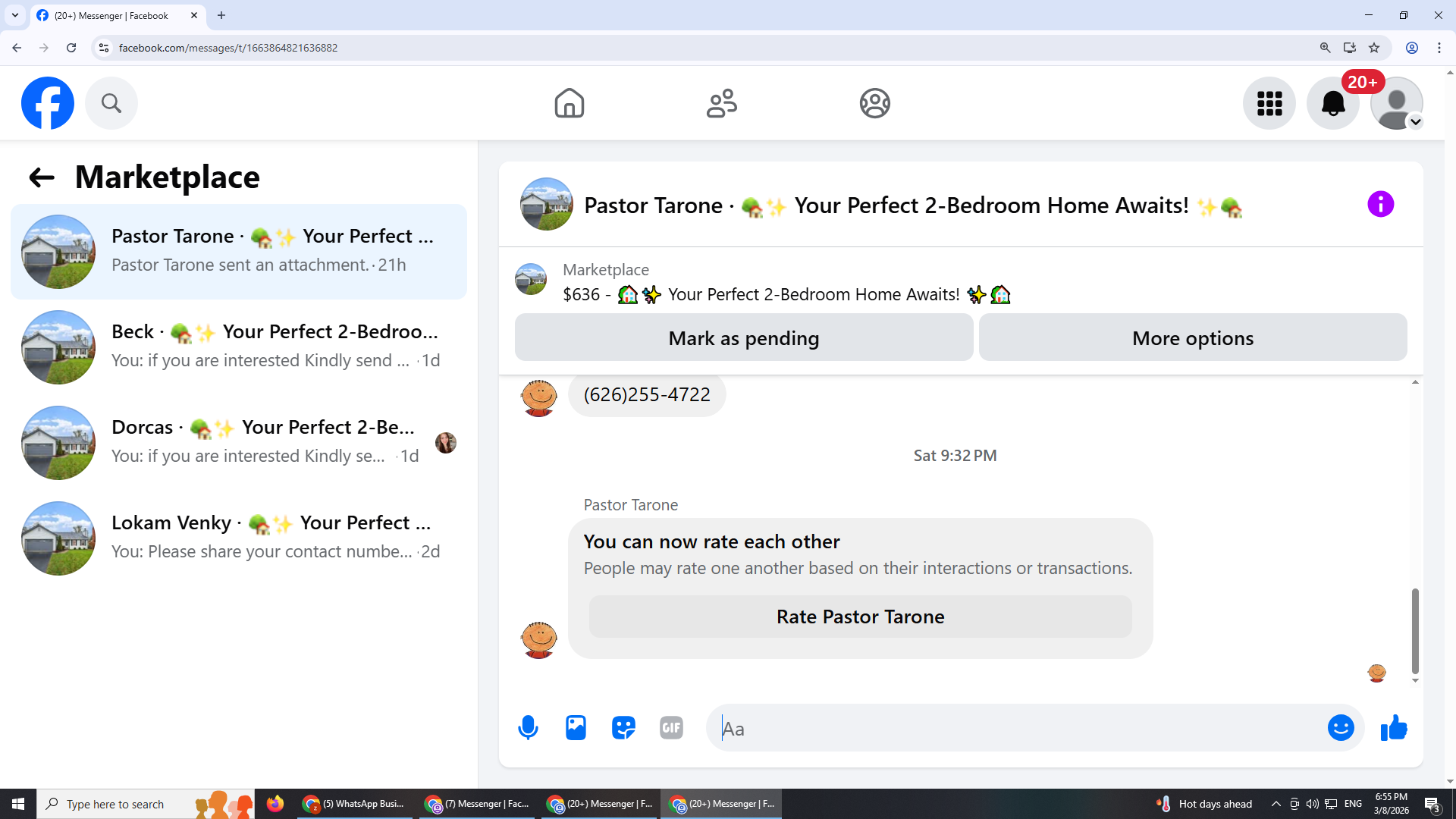Click the voice message microphone icon
This screenshot has height=819, width=1456.
pyautogui.click(x=528, y=728)
